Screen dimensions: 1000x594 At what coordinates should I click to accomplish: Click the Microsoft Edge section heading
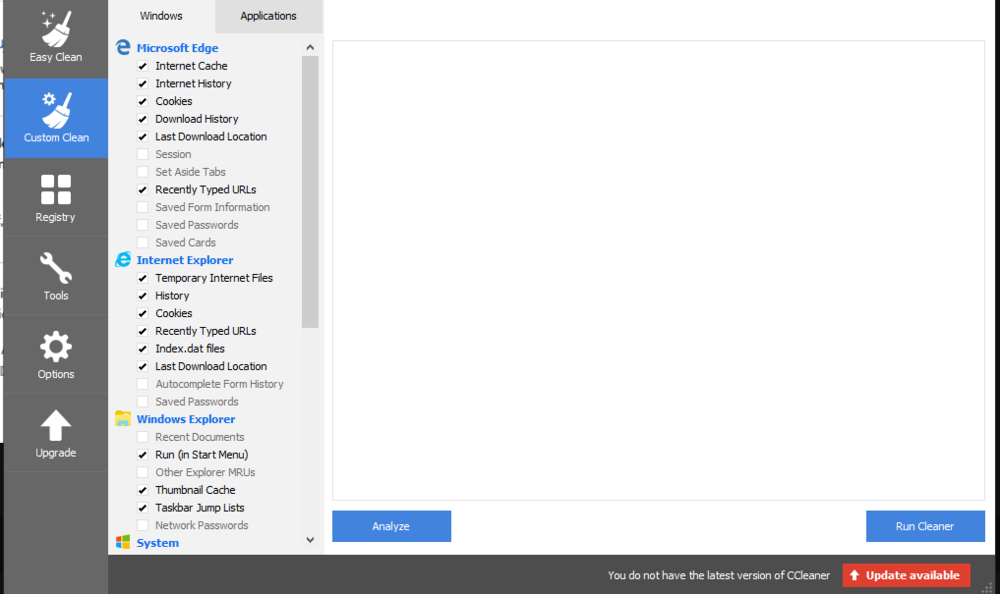coord(177,48)
